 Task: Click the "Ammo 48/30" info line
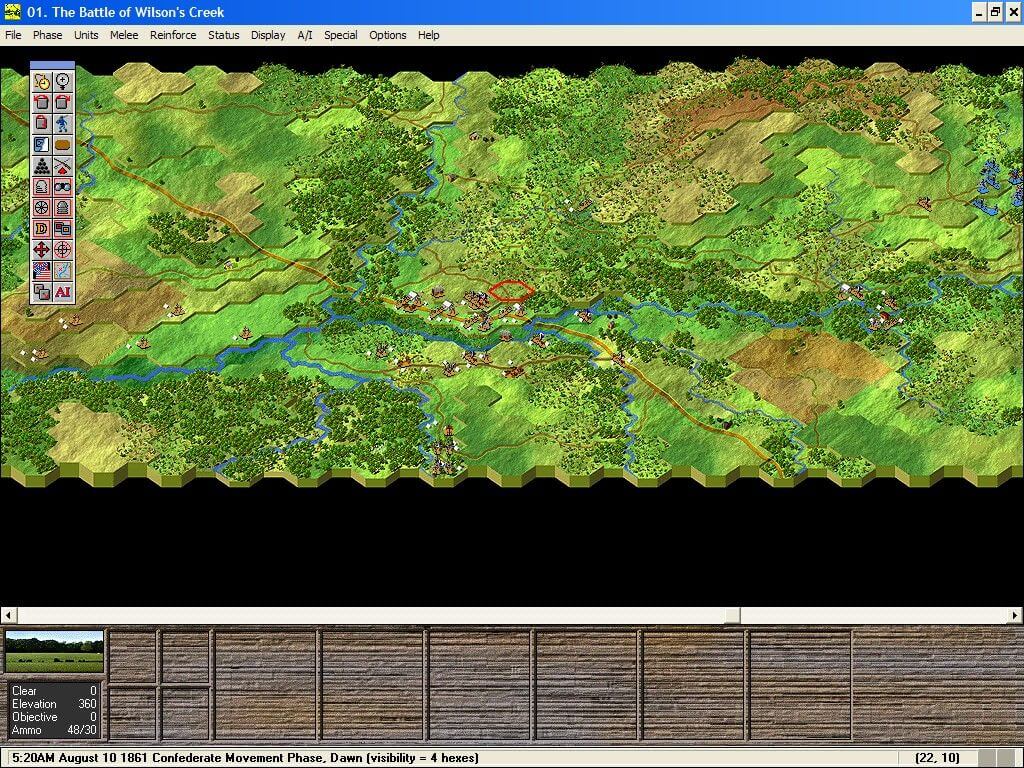(54, 730)
